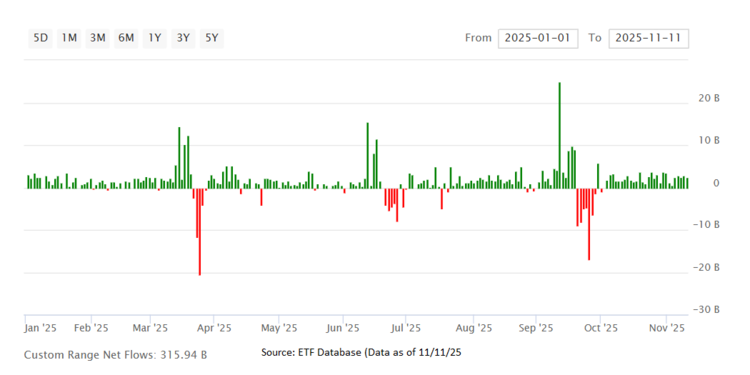750x375 pixels.
Task: Switch chart to 3Y range
Action: 183,38
